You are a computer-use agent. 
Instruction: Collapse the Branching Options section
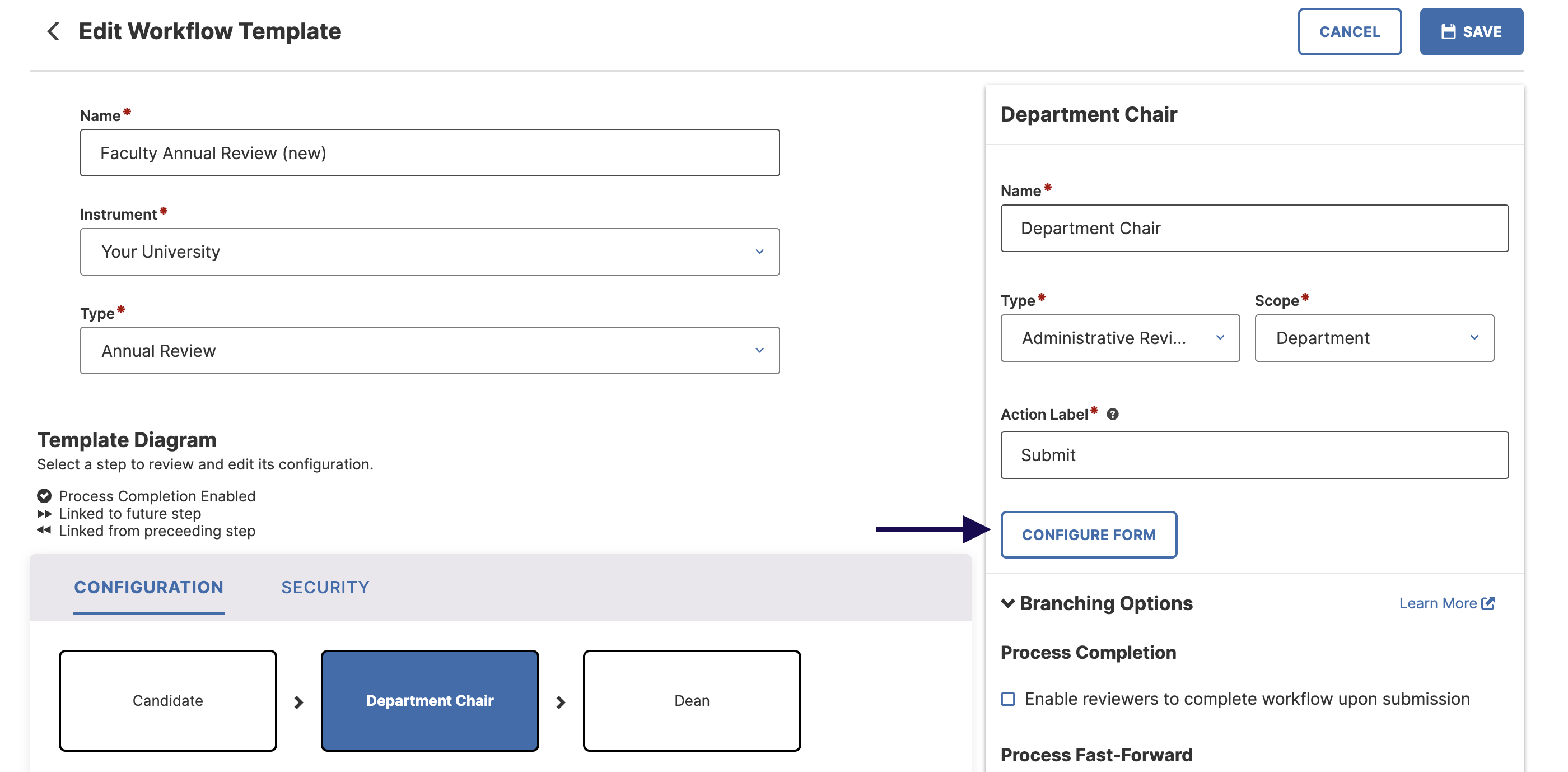pos(1007,603)
